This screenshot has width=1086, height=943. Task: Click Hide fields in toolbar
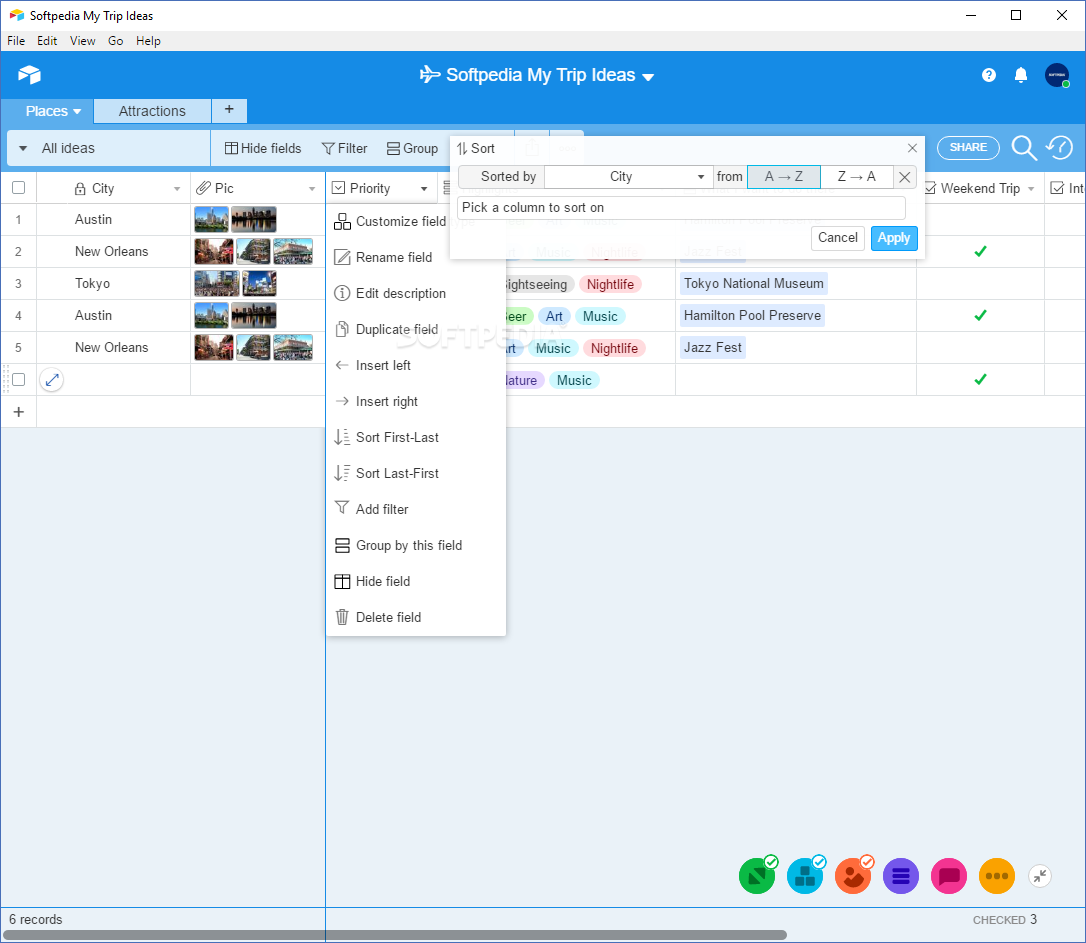263,148
